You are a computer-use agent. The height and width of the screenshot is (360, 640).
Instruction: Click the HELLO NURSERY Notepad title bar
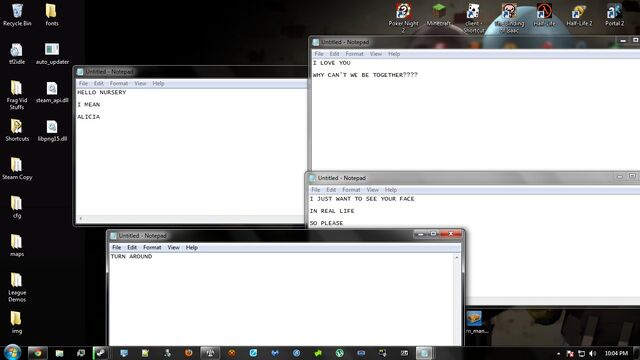click(x=190, y=72)
